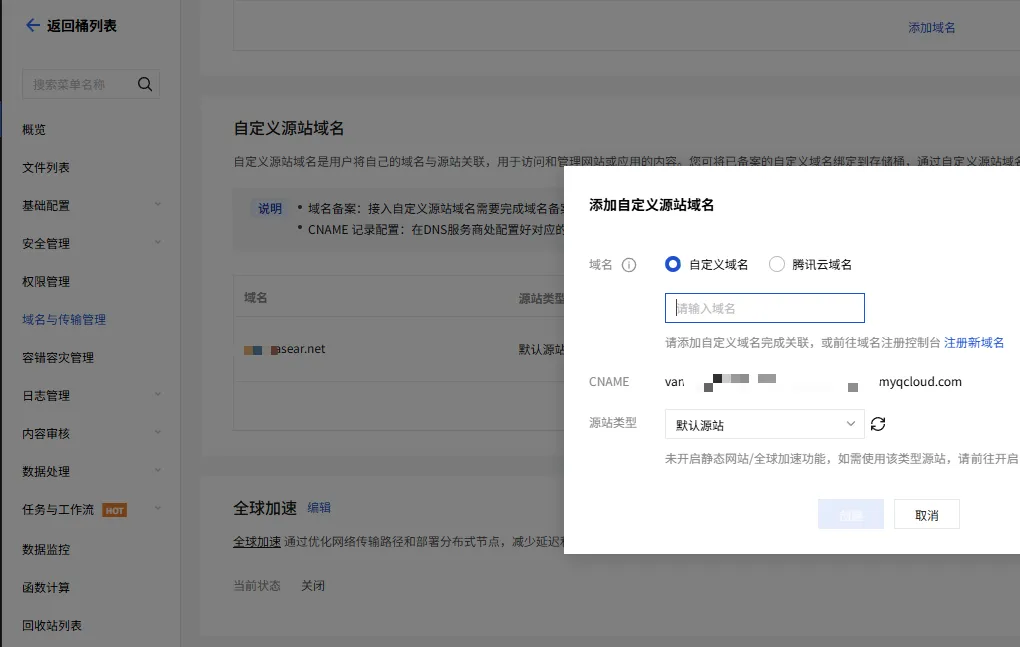The width and height of the screenshot is (1020, 647).
Task: Open 回收站列表 in the sidebar
Action: click(52, 625)
